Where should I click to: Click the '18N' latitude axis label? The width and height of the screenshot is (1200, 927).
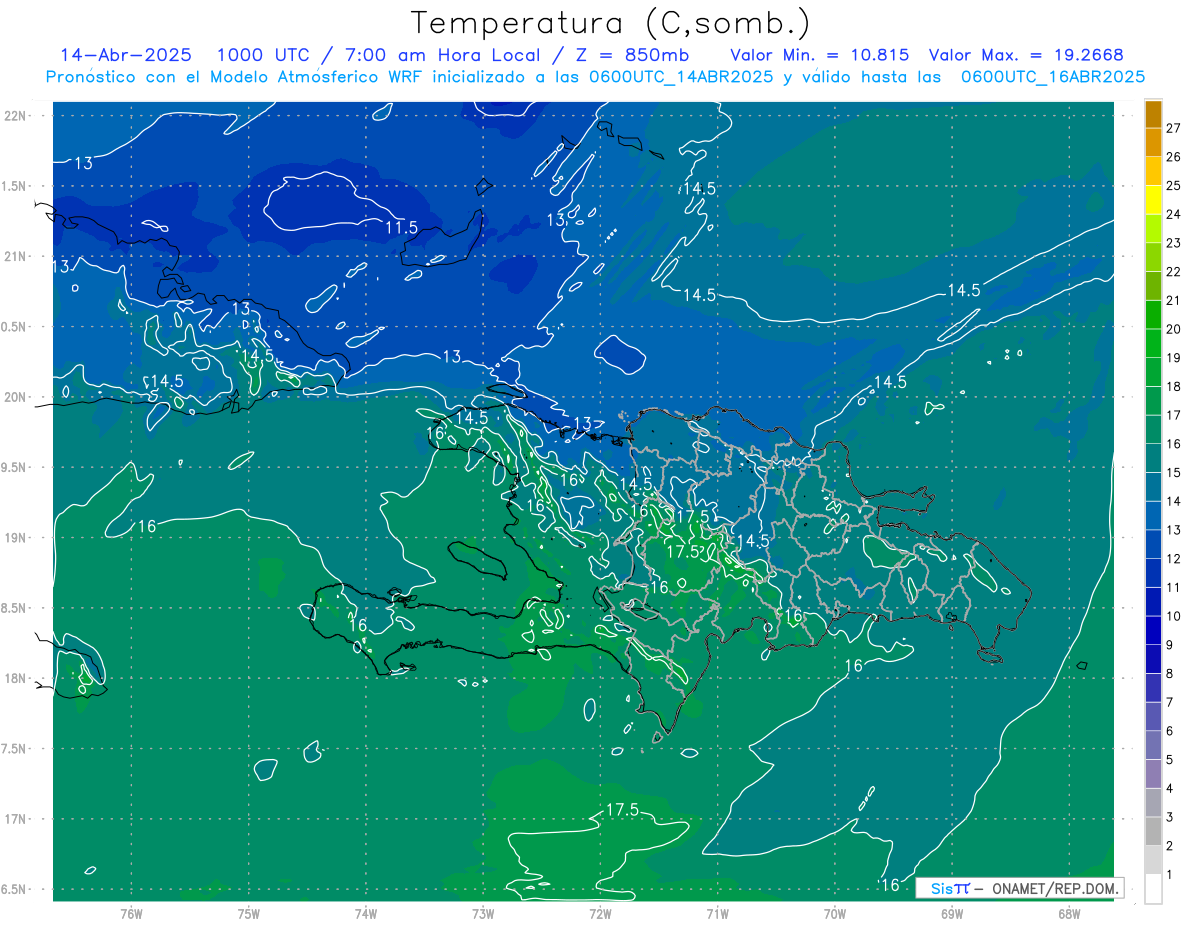click(15, 679)
